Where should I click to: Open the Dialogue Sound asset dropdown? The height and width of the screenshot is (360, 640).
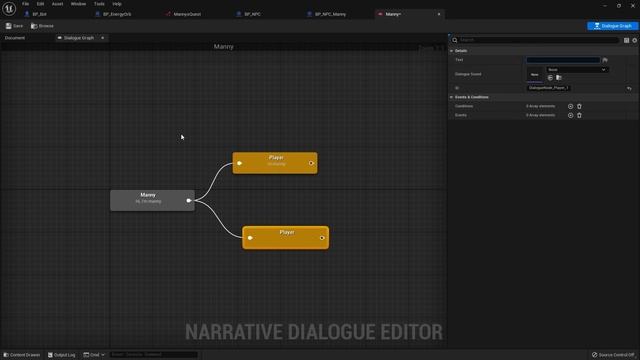pyautogui.click(x=577, y=70)
